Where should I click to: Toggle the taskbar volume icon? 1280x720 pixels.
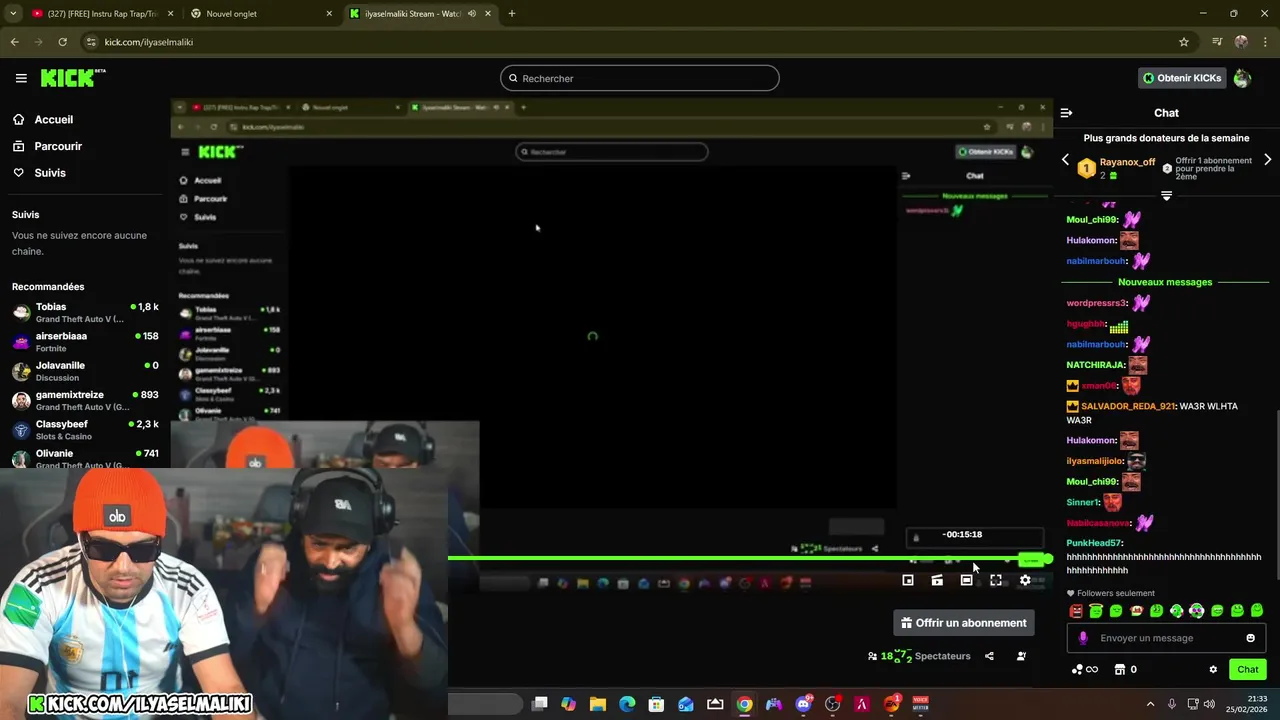pyautogui.click(x=1208, y=704)
